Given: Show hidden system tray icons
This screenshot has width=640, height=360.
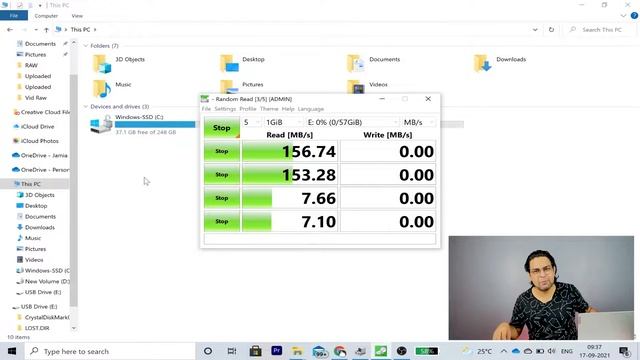Looking at the screenshot, I should [504, 351].
